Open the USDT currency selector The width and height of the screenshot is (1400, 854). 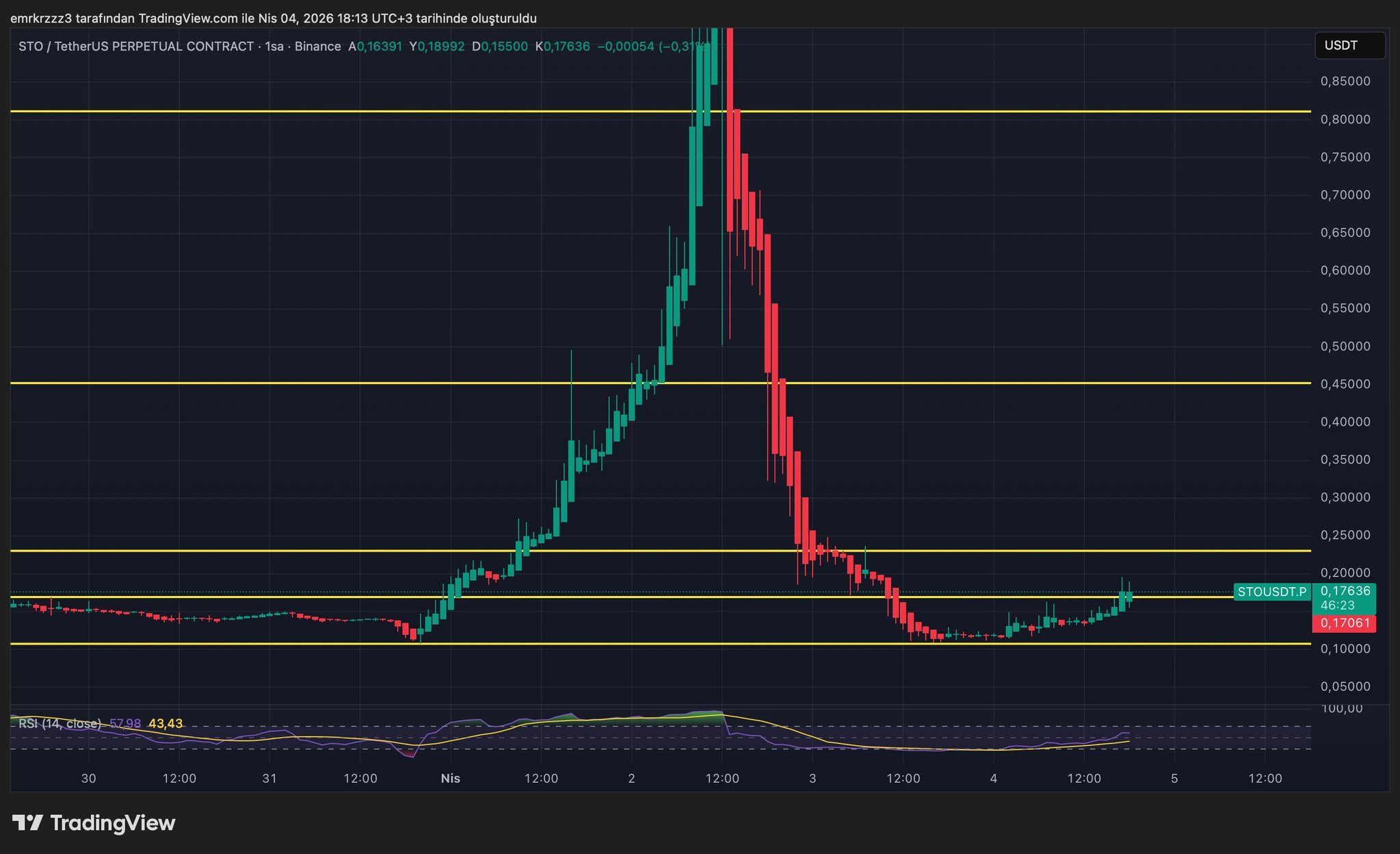(1349, 46)
